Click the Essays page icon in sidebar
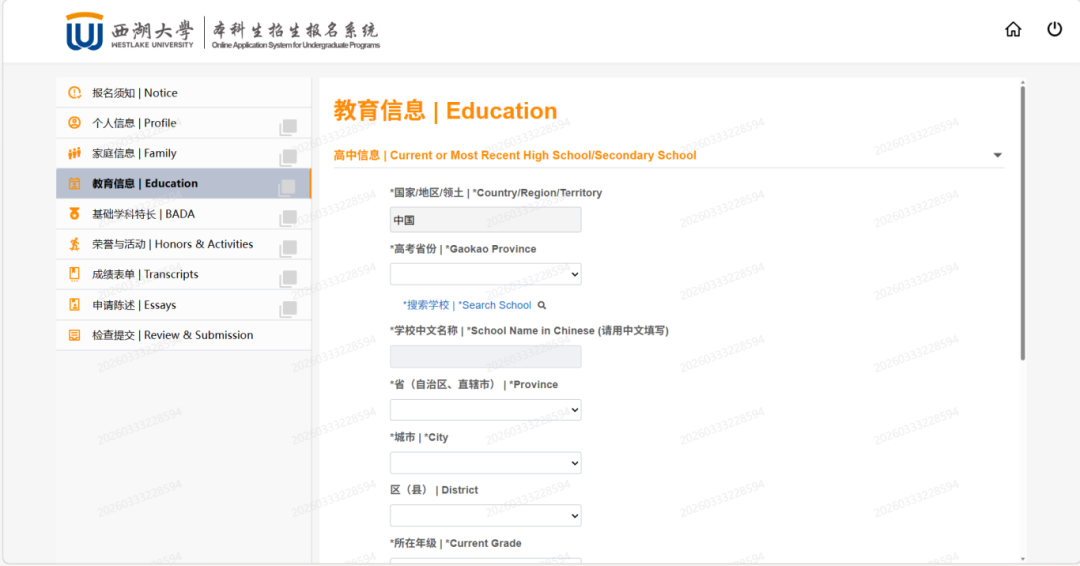This screenshot has width=1080, height=566. click(74, 304)
